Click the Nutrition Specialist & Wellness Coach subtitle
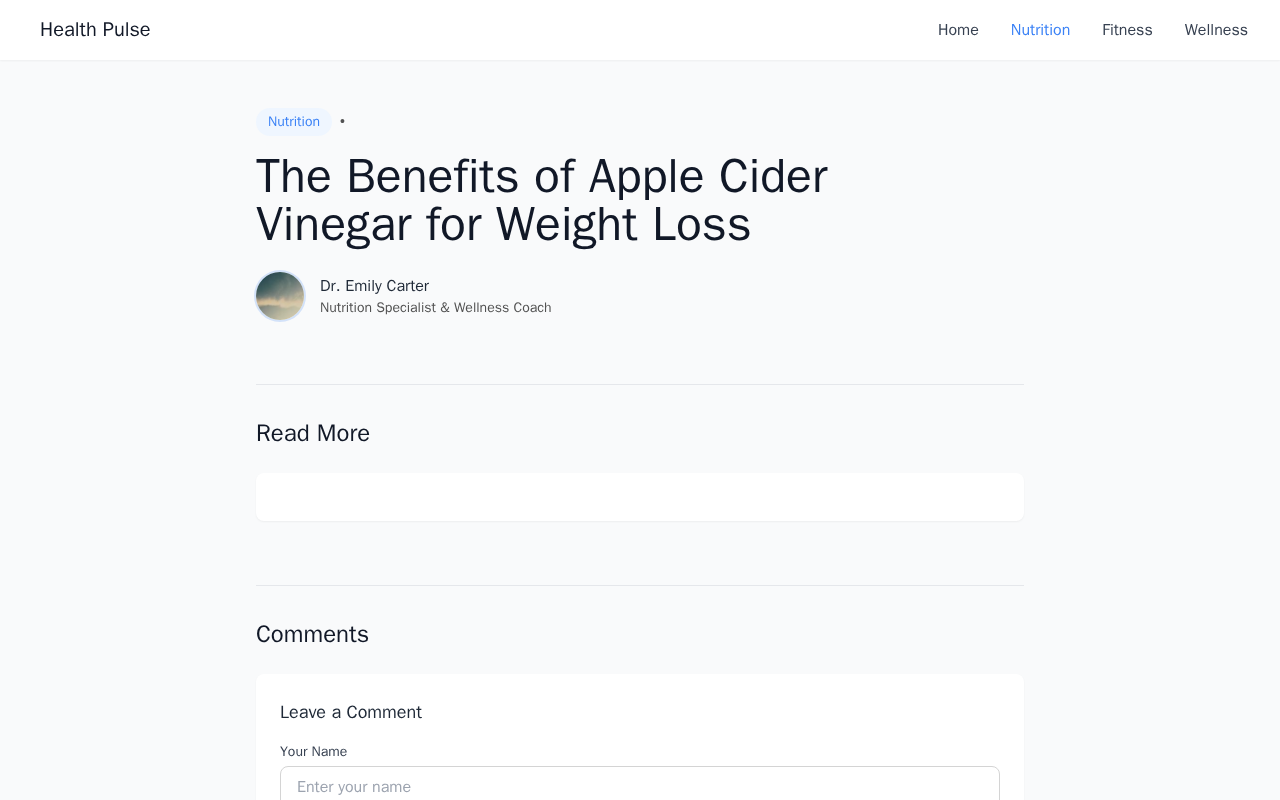Viewport: 1280px width, 800px height. tap(435, 308)
